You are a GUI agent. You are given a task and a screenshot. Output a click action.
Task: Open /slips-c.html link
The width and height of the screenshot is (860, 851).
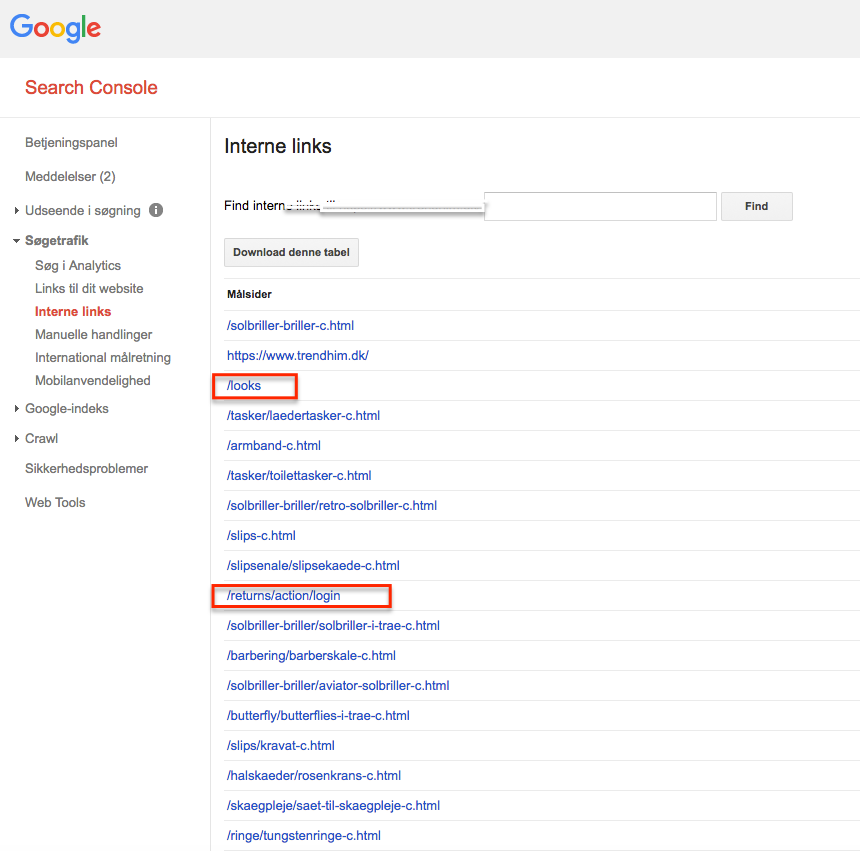pyautogui.click(x=261, y=536)
